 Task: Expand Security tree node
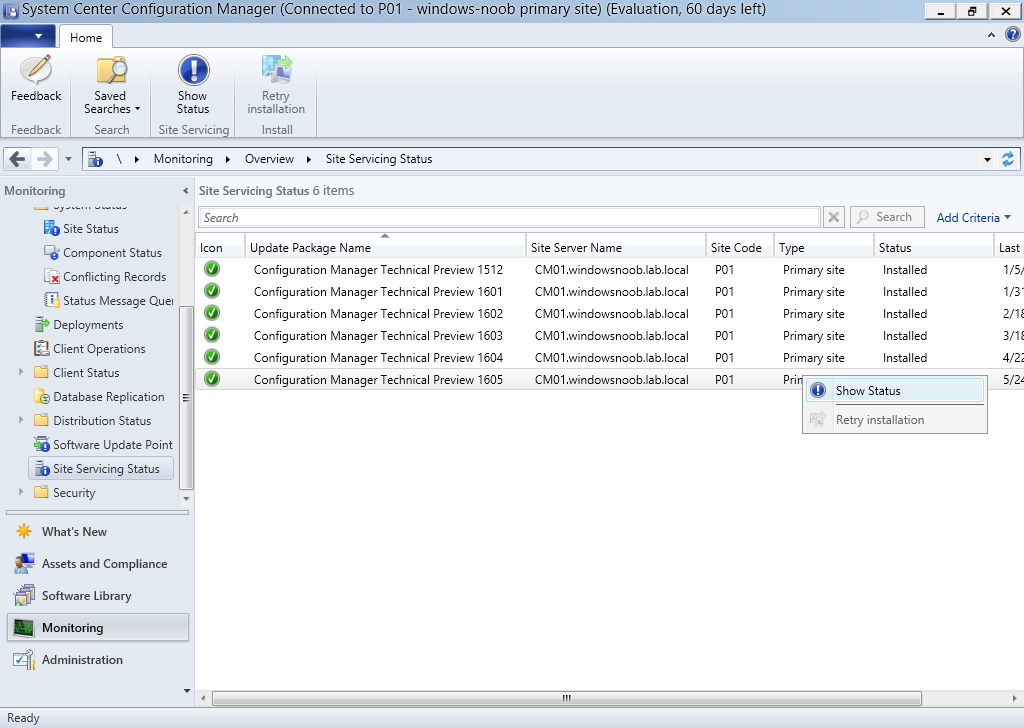(21, 492)
